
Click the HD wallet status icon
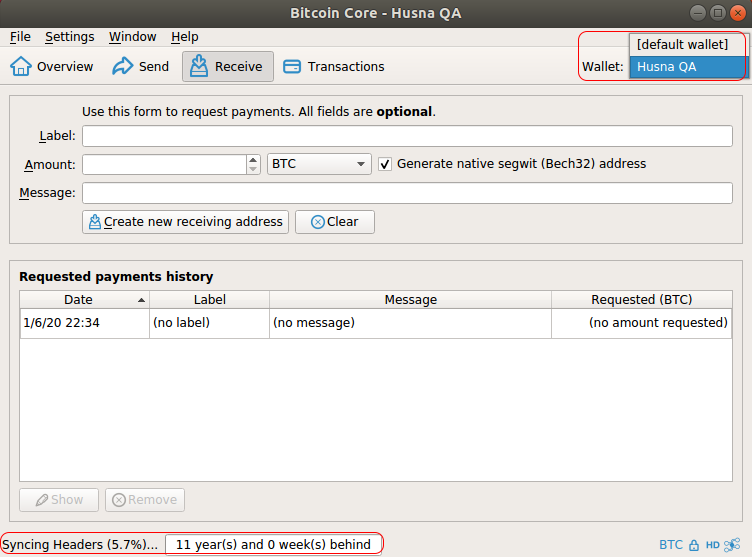[x=713, y=545]
